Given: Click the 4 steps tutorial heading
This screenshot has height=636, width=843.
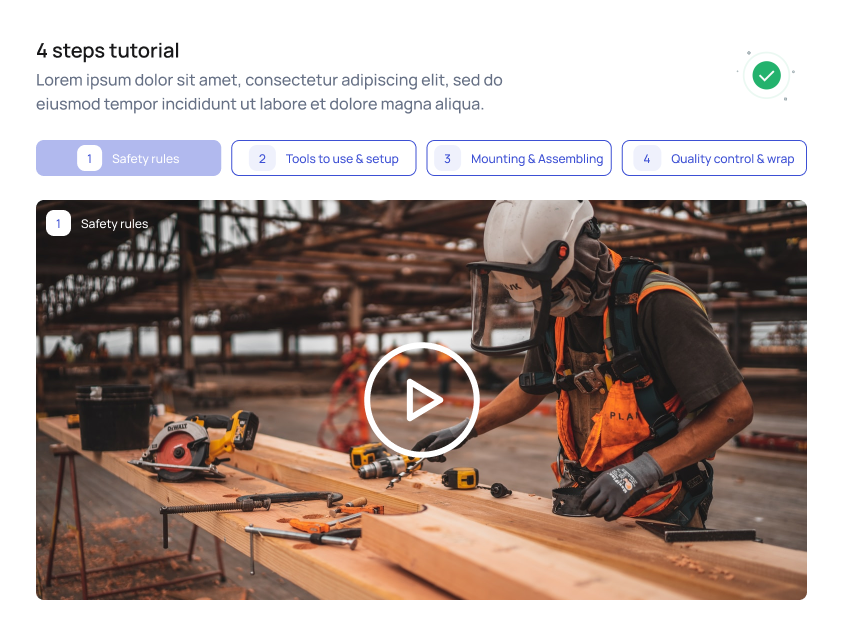Looking at the screenshot, I should click(x=108, y=51).
